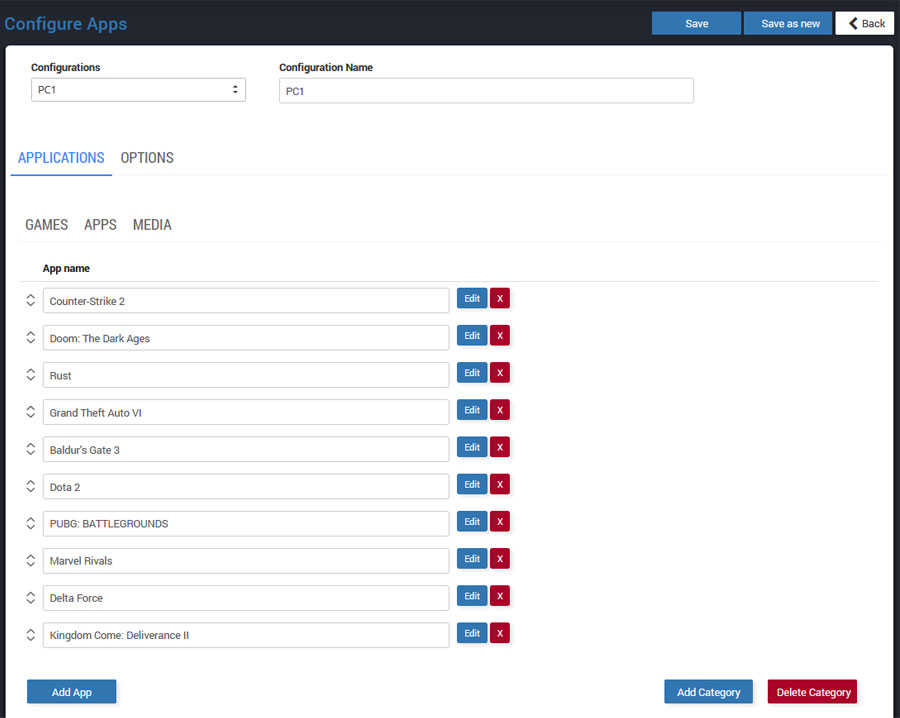Click the Configure Apps page title
The height and width of the screenshot is (718, 900).
click(65, 24)
